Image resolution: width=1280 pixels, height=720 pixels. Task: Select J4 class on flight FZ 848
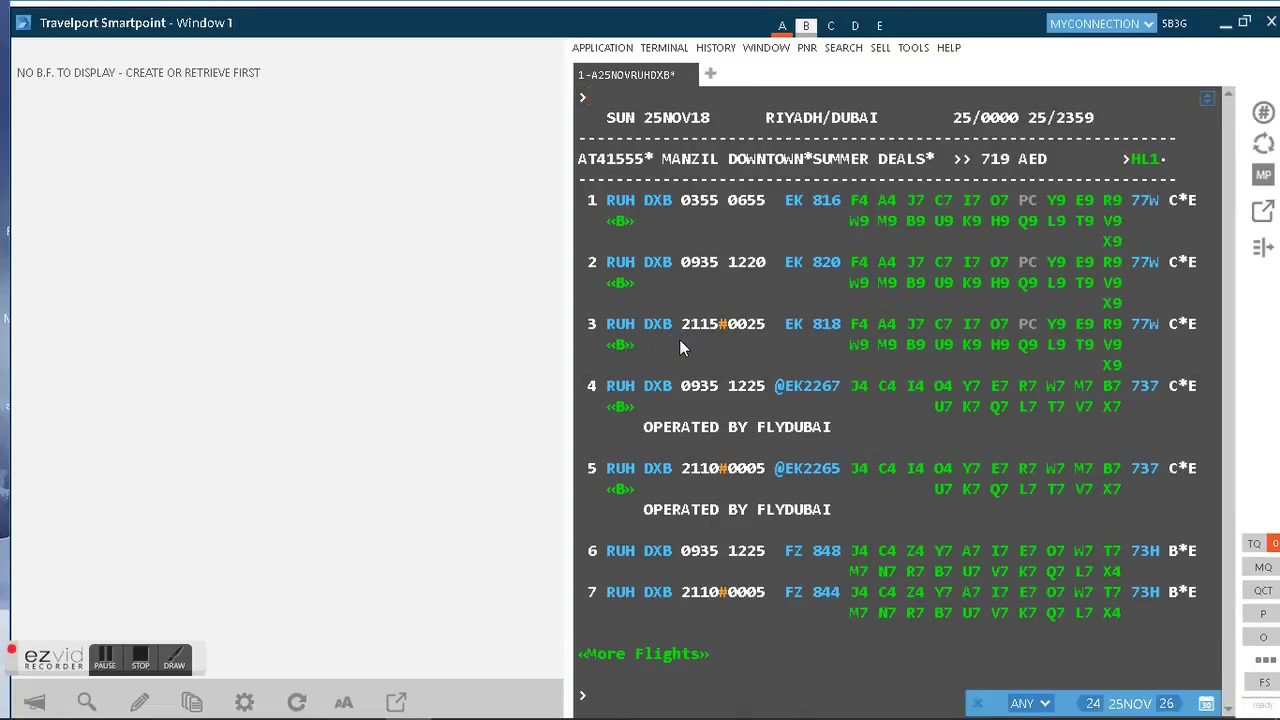pos(859,551)
